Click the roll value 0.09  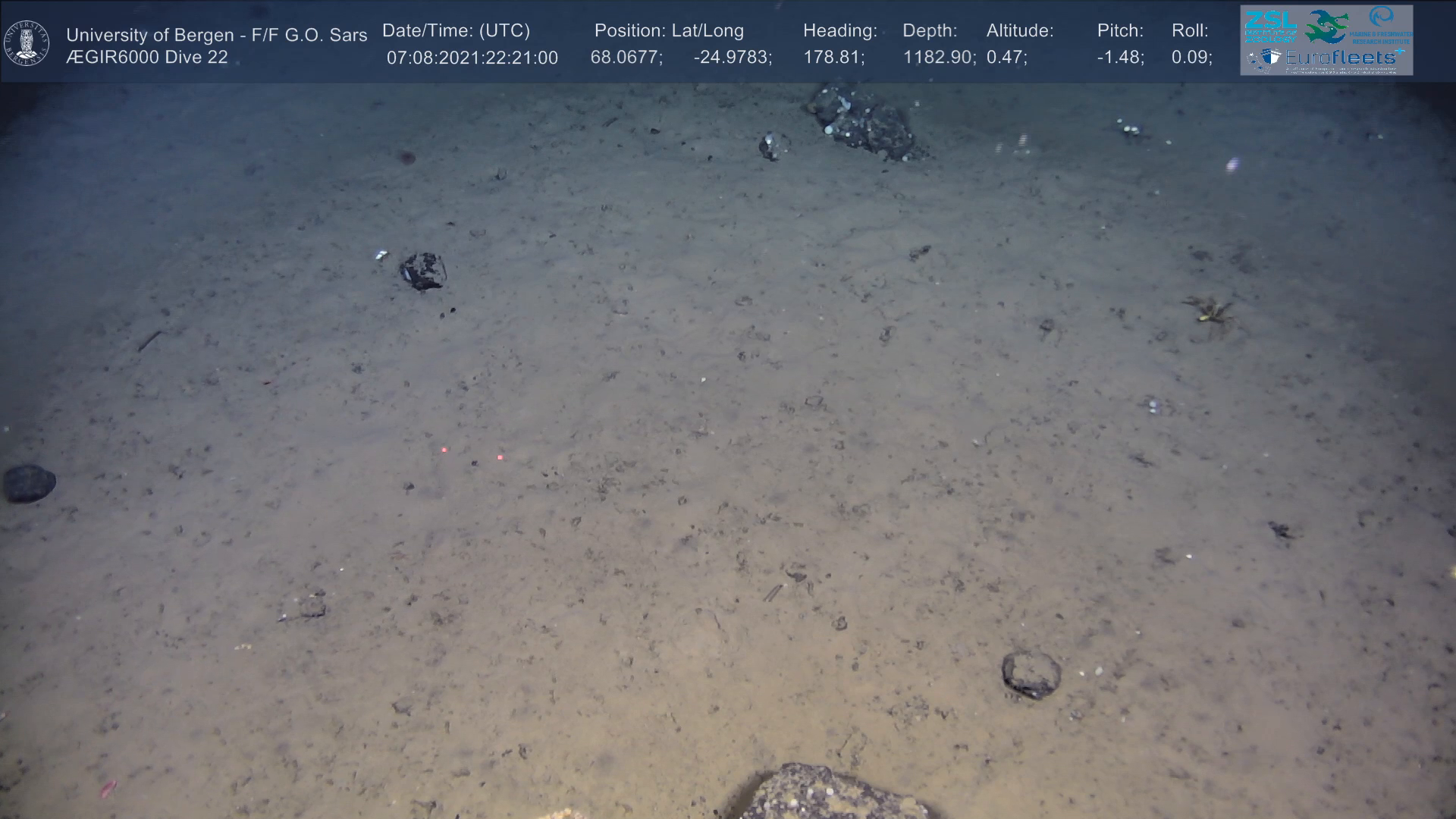pos(1191,58)
